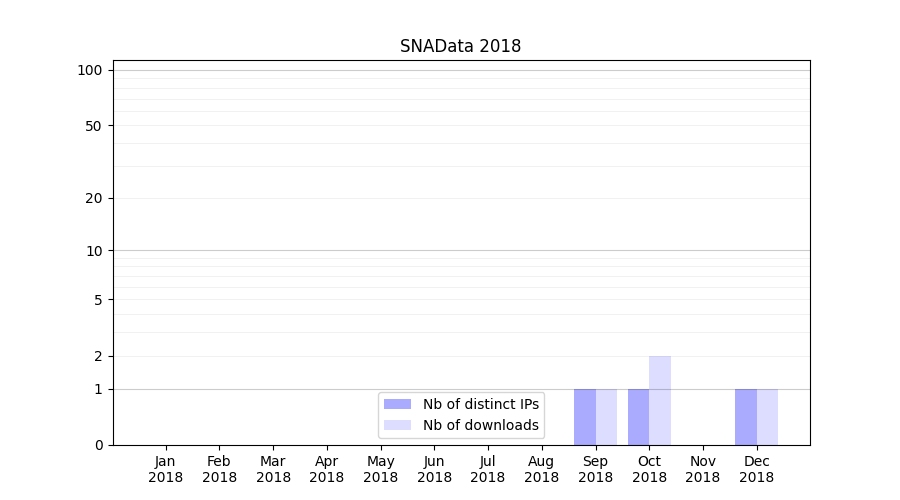This screenshot has width=900, height=500.
Task: Select the 'Nb of downloads' legend label
Action: 480,425
